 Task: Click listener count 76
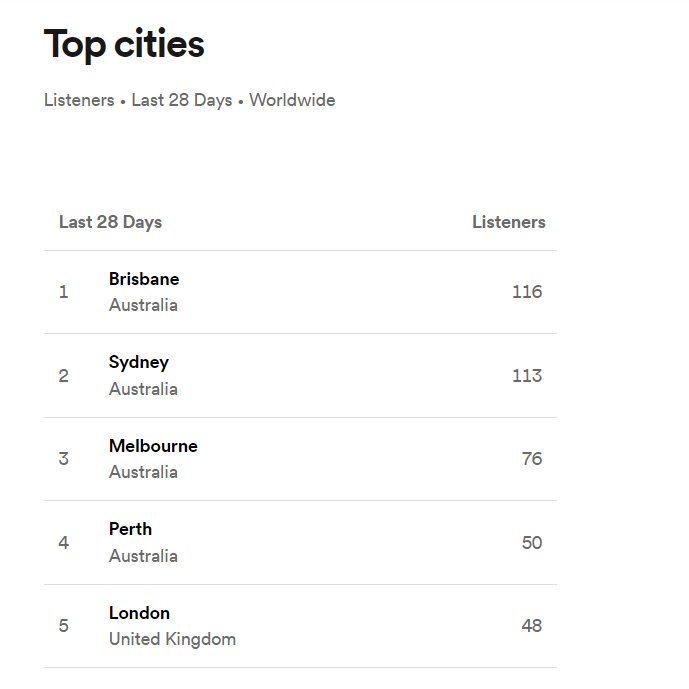click(532, 459)
